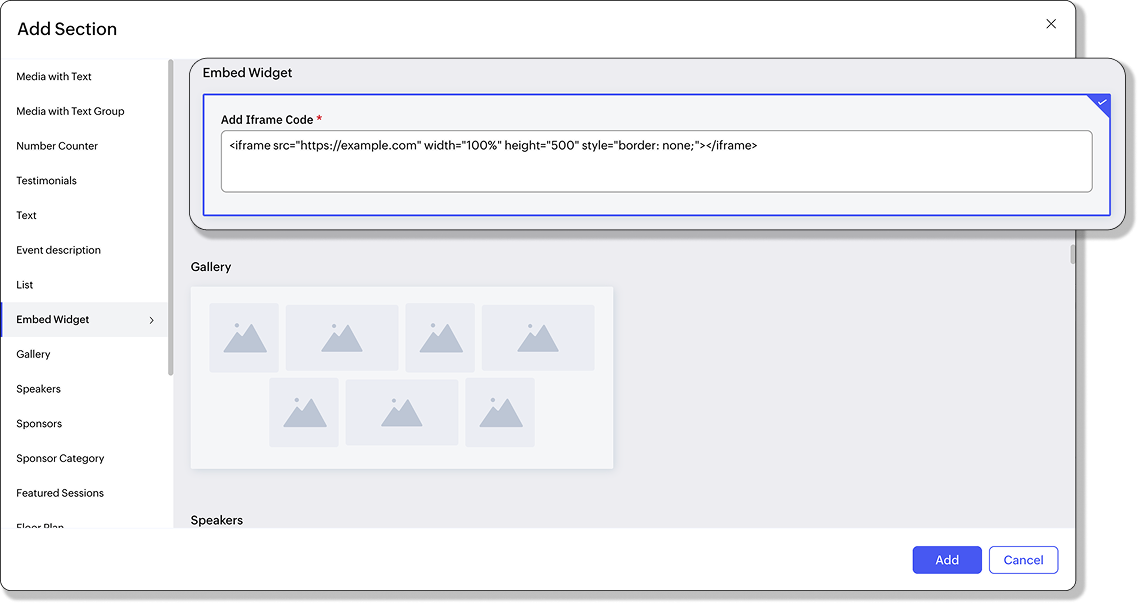This screenshot has height=603, width=1138.
Task: Select Text section in sidebar
Action: pyautogui.click(x=26, y=216)
